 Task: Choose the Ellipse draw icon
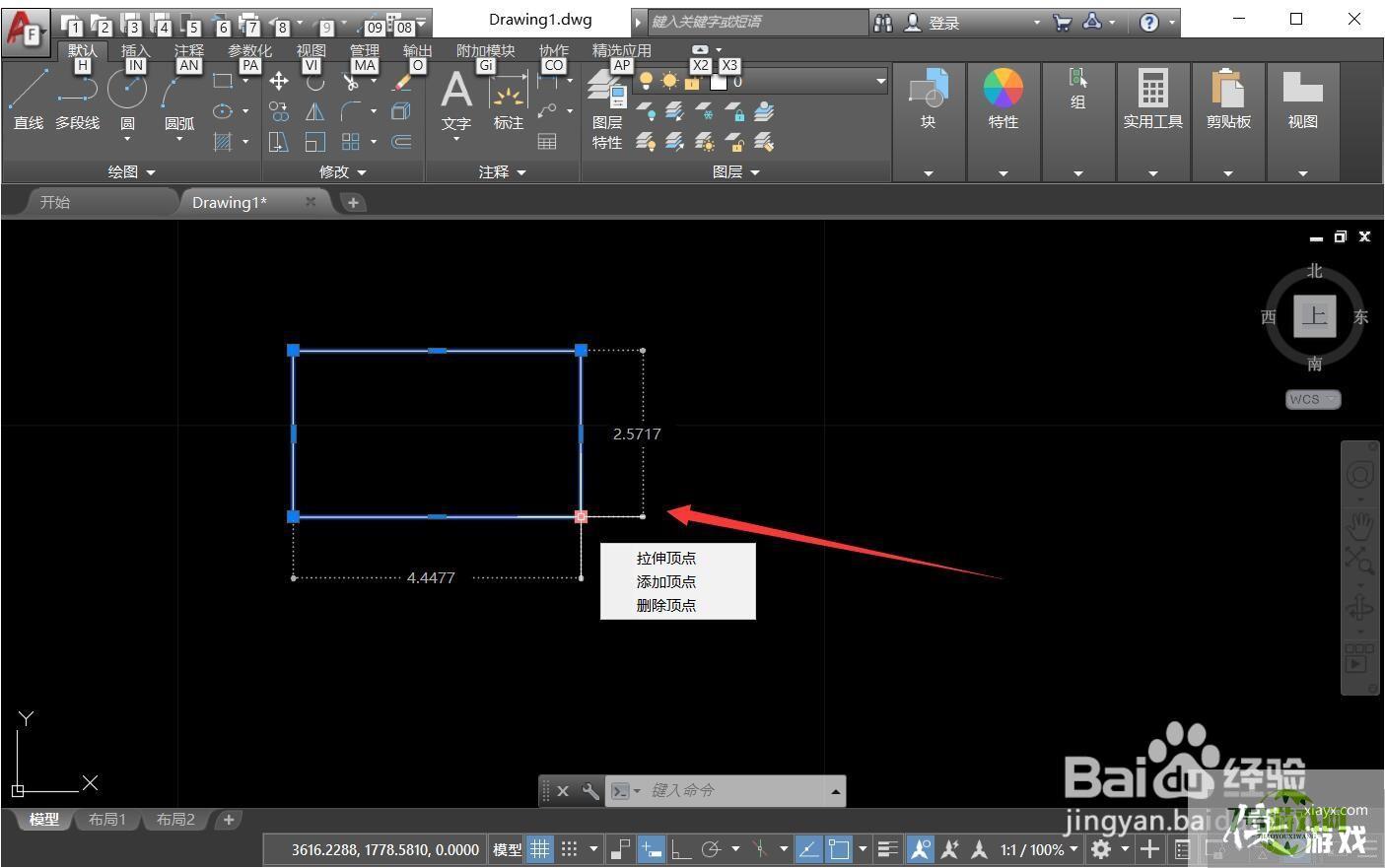[x=223, y=111]
